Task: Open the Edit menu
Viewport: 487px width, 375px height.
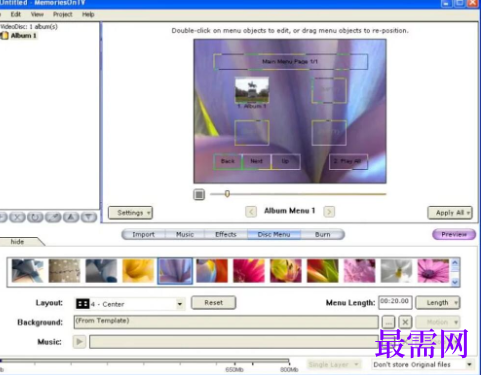Action: pos(15,14)
